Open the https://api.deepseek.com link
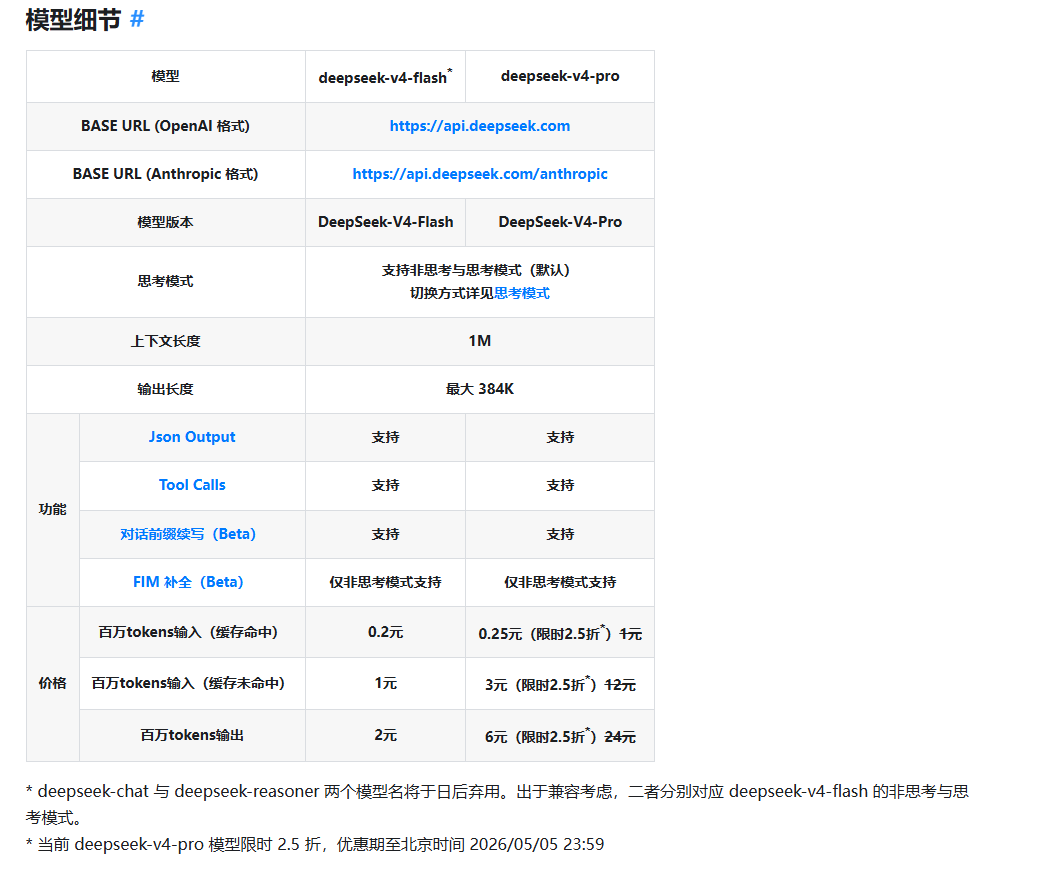1044x881 pixels. point(479,126)
